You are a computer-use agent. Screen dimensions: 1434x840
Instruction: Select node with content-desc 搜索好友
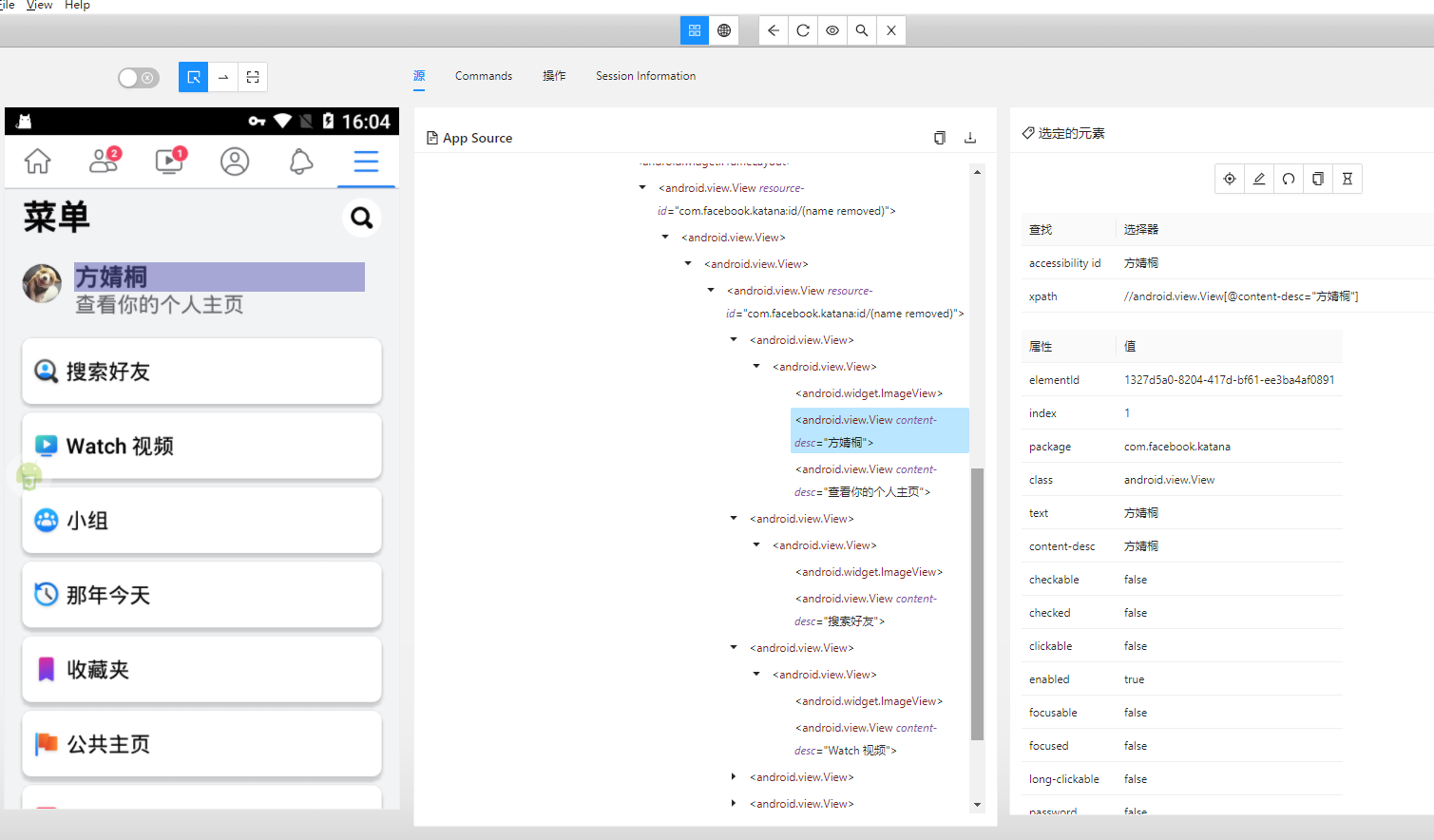click(866, 609)
